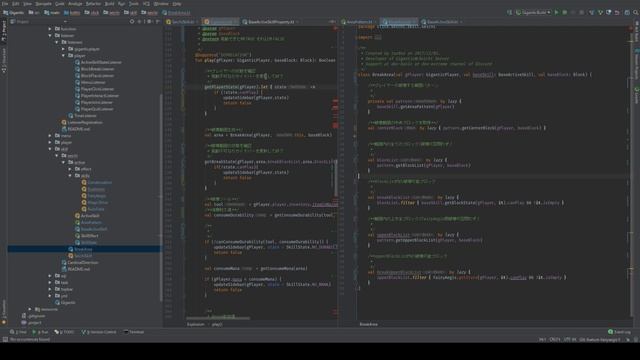
Task: Open the VCS menu
Action: (x=146, y=4)
